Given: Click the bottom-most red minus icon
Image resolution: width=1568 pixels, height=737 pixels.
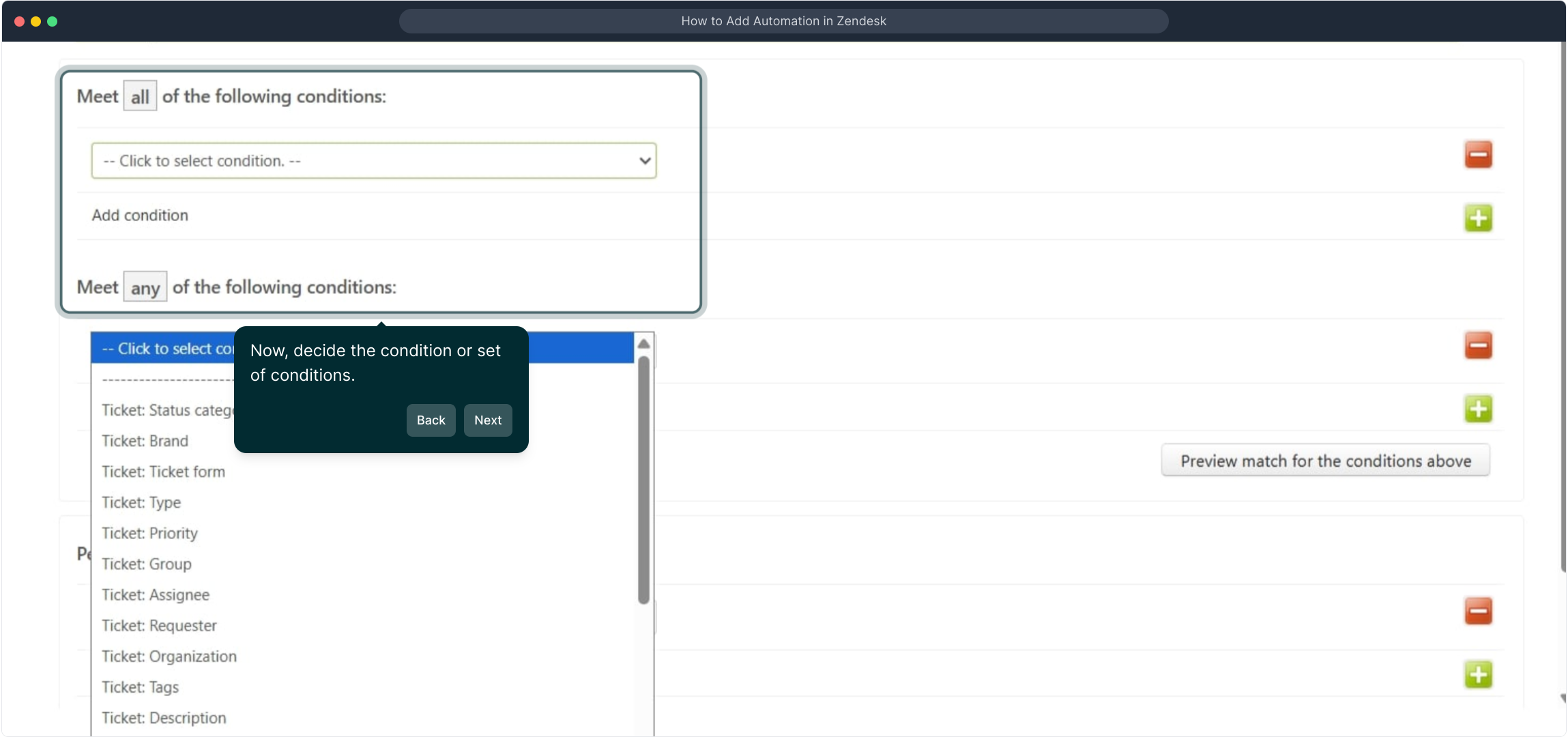Looking at the screenshot, I should point(1478,611).
